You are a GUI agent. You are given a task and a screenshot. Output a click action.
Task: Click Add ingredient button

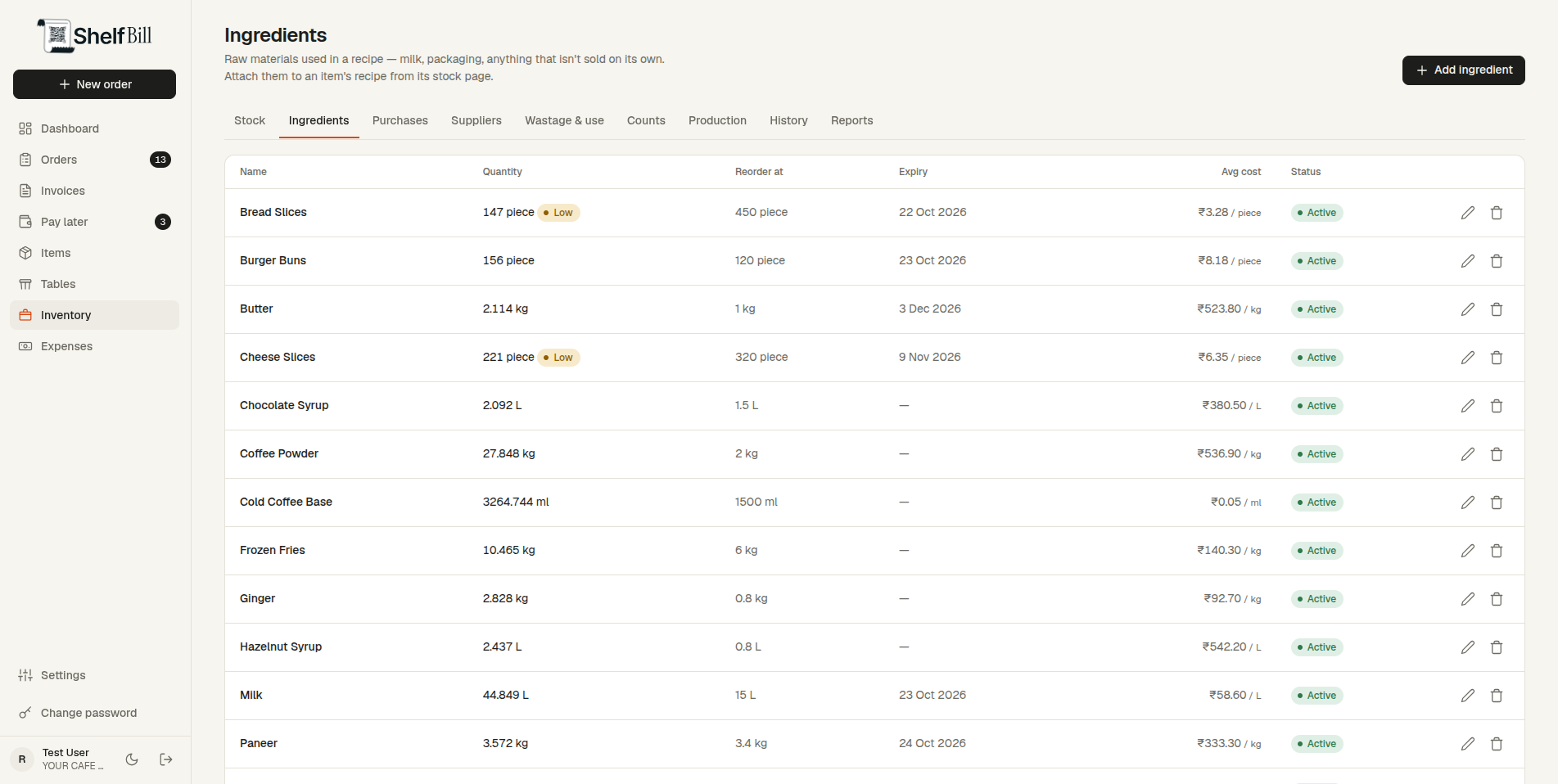(1464, 70)
